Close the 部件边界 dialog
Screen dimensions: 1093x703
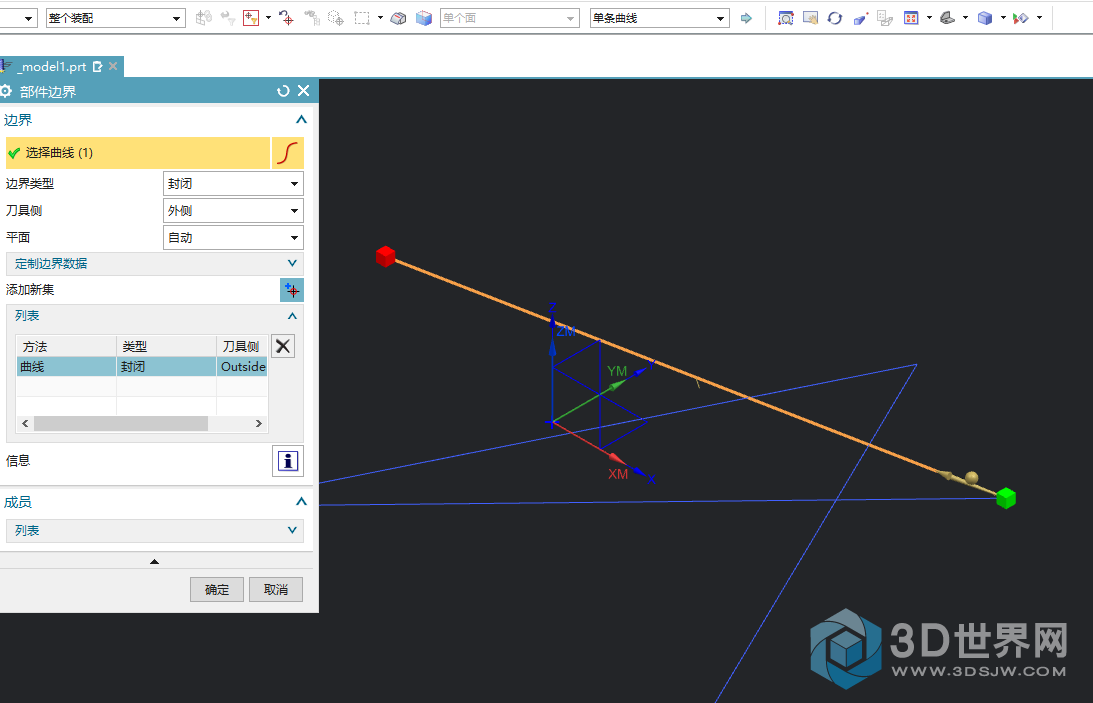[x=304, y=91]
